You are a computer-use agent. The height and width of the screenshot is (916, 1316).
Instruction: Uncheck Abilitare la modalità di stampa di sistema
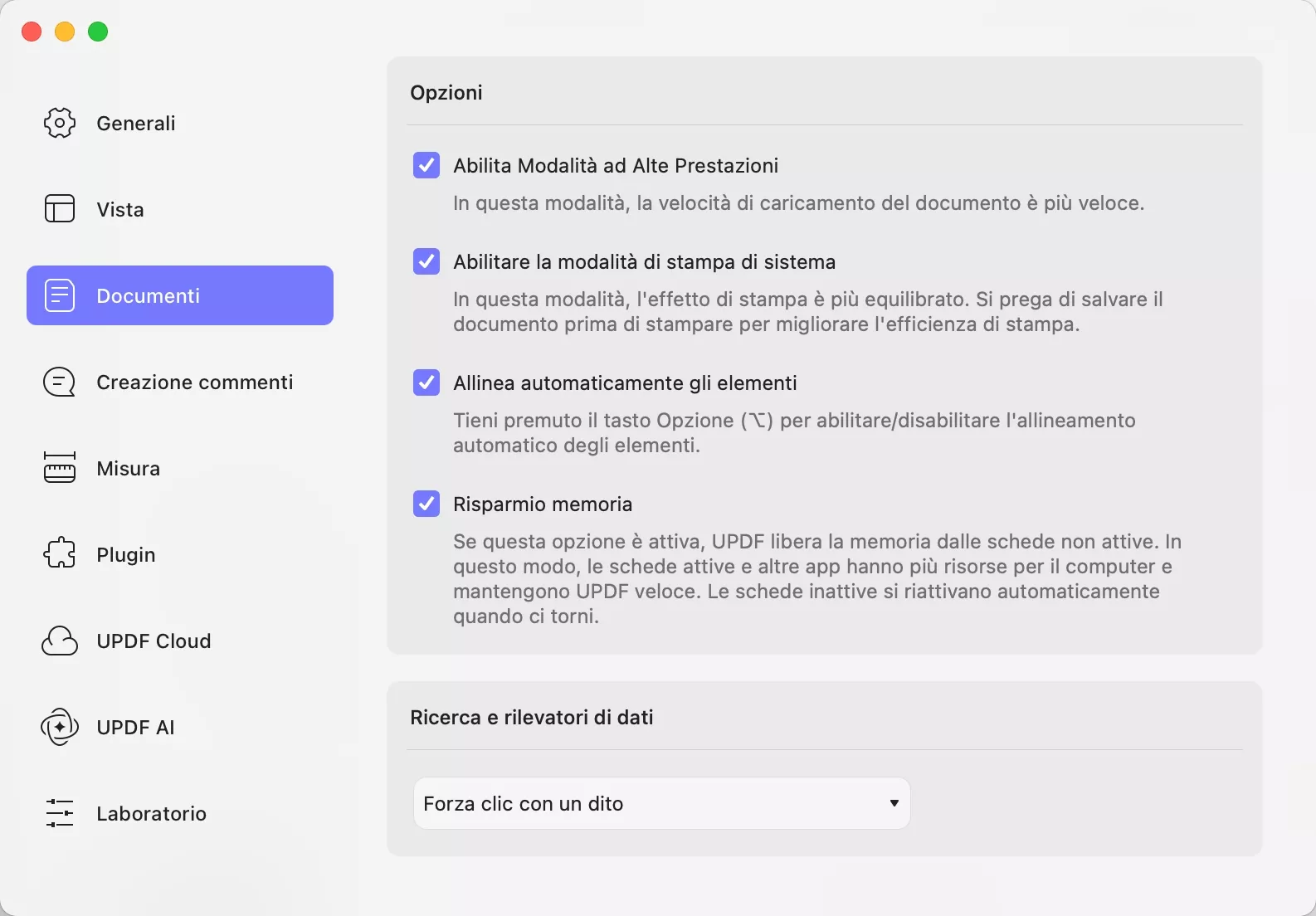pyautogui.click(x=426, y=261)
